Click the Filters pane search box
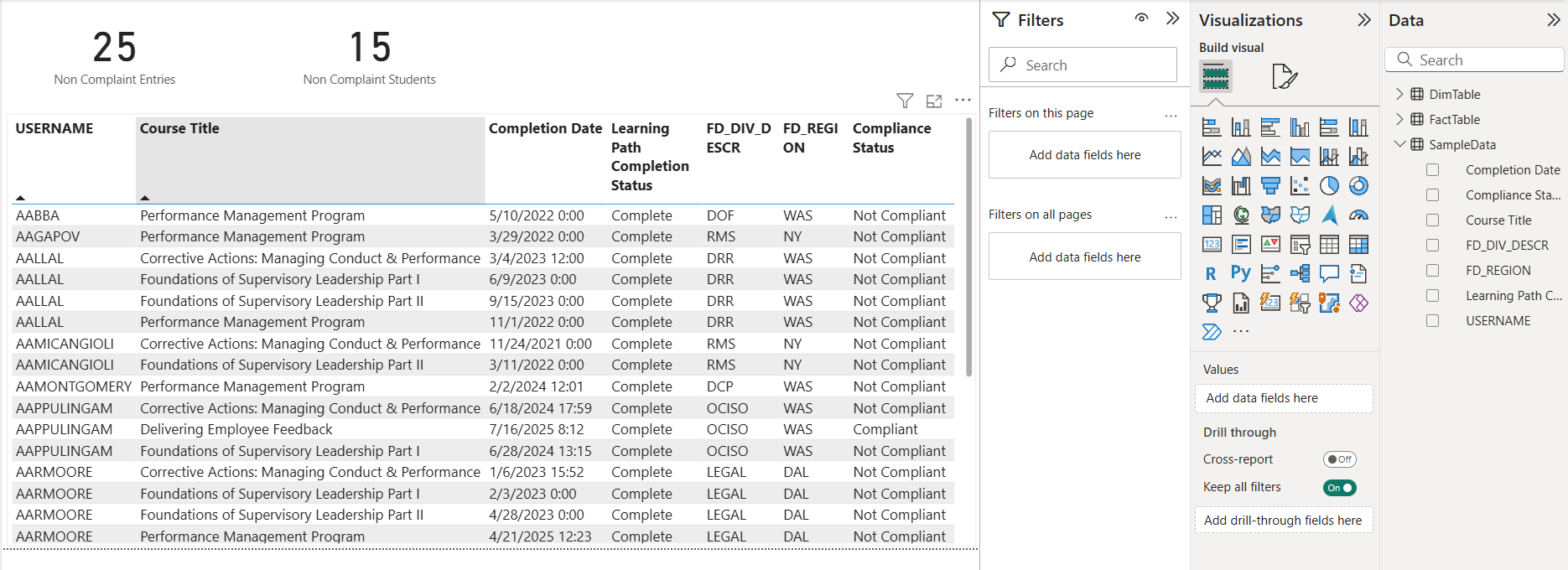 click(1083, 65)
